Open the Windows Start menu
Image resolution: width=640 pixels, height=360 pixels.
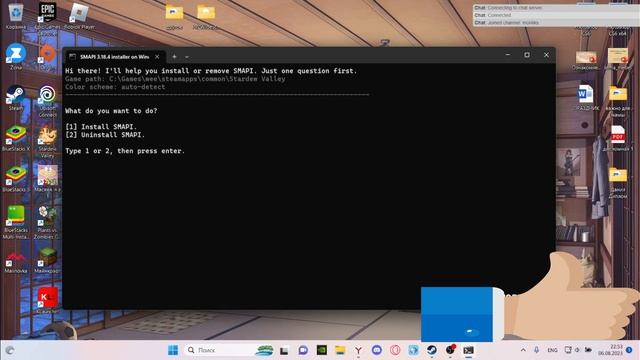click(x=173, y=350)
